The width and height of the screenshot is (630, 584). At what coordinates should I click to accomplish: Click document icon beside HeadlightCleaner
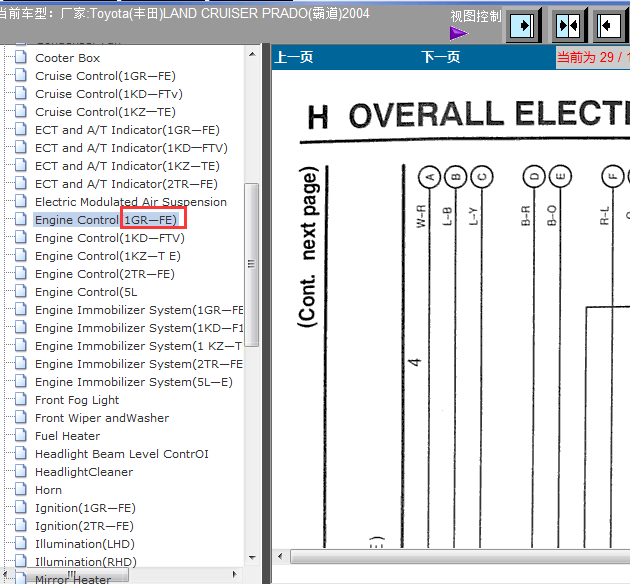pyautogui.click(x=20, y=471)
